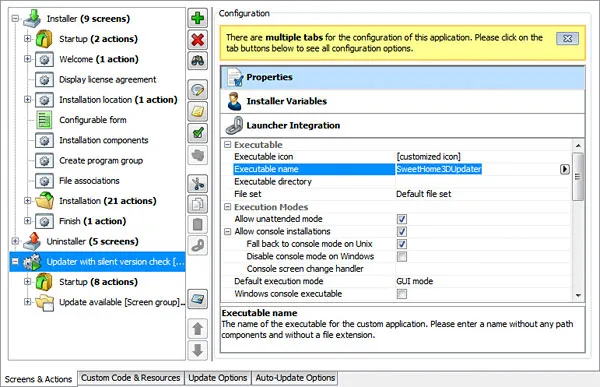Click the scissors Cut icon
Image resolution: width=600 pixels, height=387 pixels.
(x=197, y=183)
